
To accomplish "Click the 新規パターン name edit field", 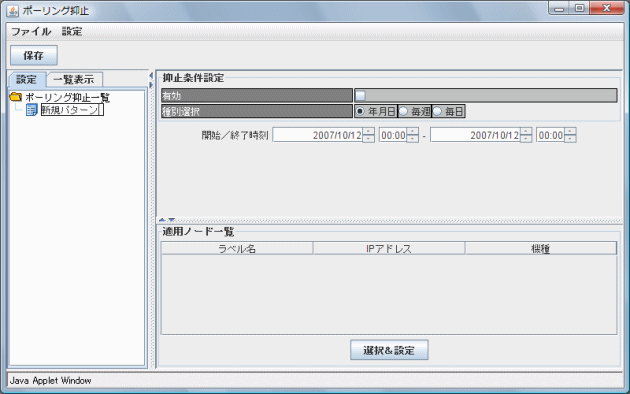I will (72, 110).
